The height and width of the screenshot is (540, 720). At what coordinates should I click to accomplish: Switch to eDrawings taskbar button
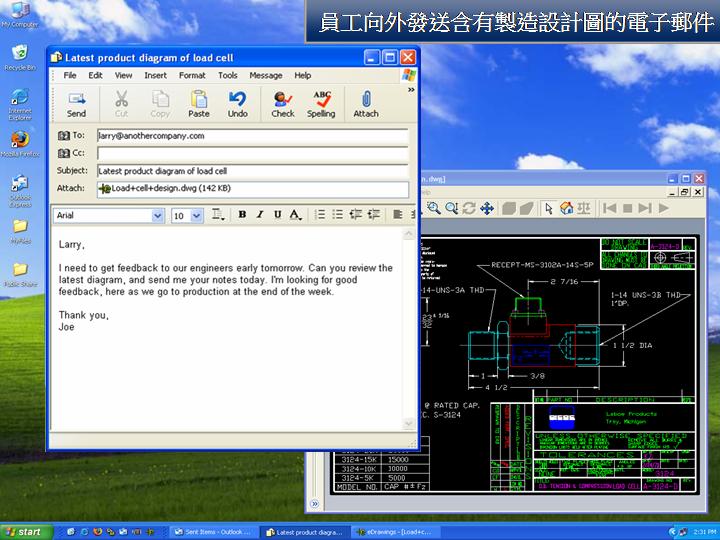(395, 532)
